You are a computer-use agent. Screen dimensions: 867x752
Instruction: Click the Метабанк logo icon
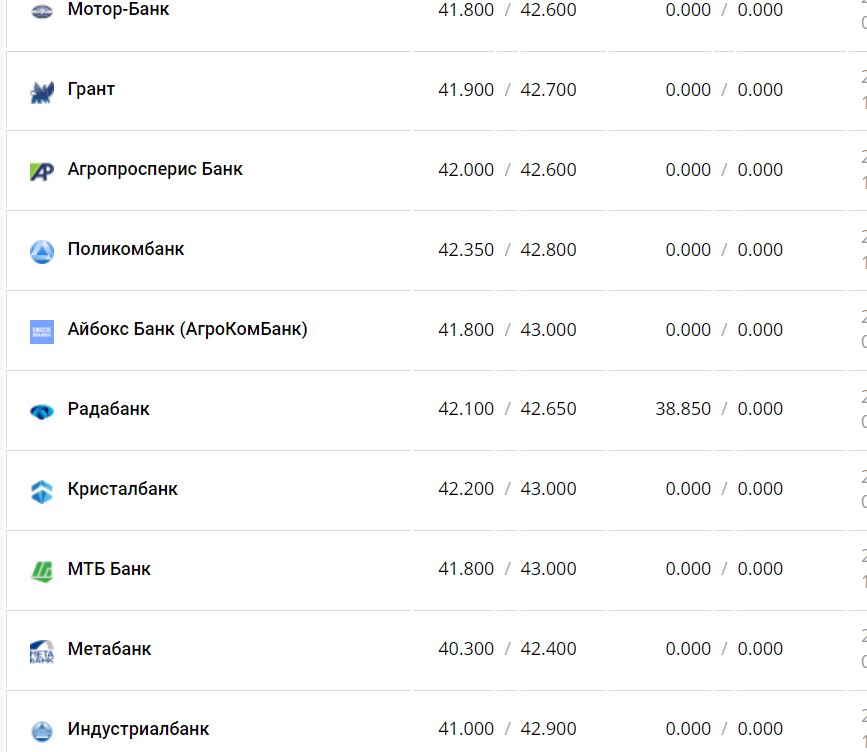pos(42,651)
